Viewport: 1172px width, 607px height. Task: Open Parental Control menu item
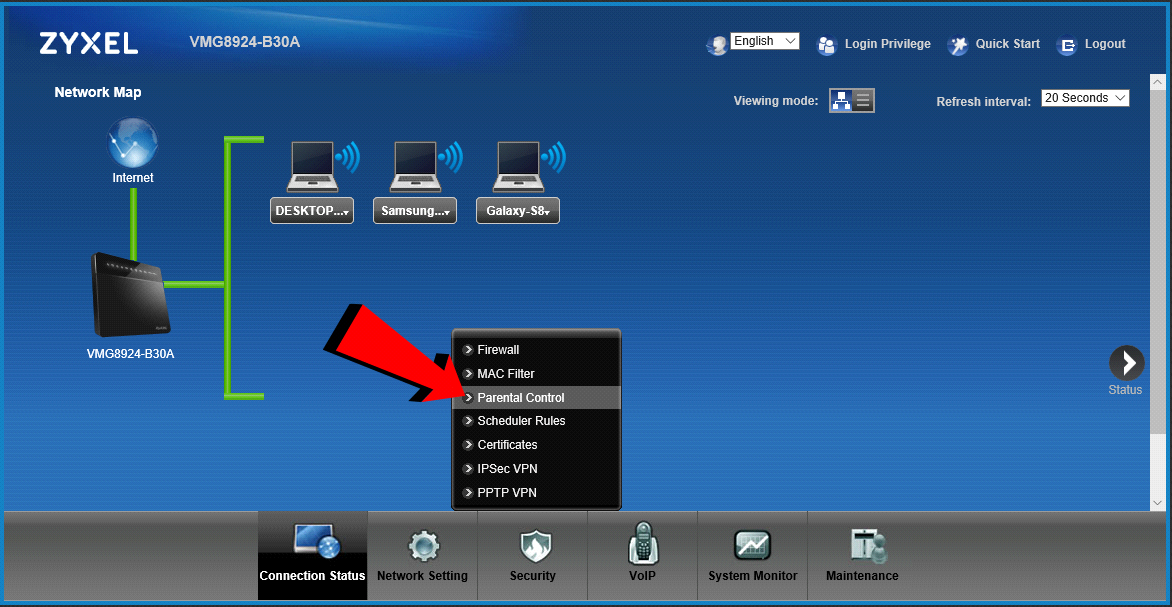(536, 397)
